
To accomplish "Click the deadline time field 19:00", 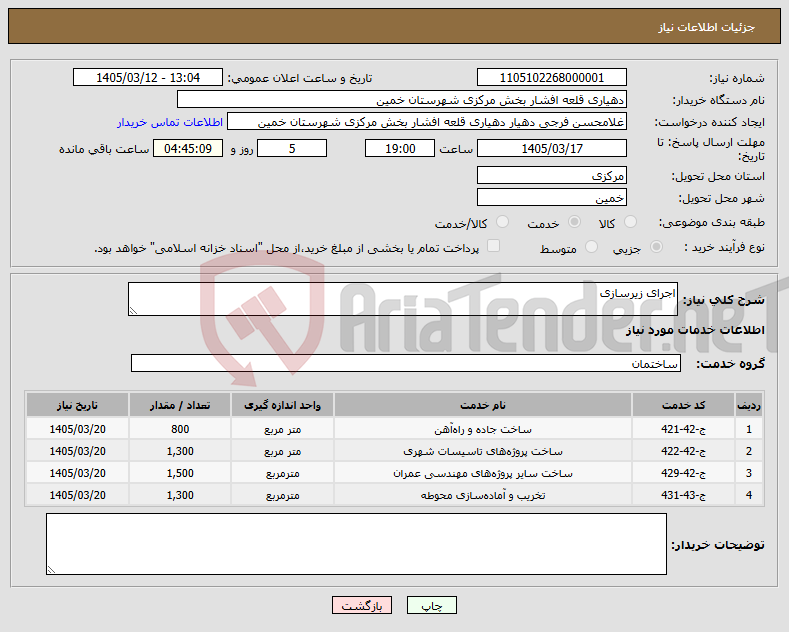I will [400, 148].
